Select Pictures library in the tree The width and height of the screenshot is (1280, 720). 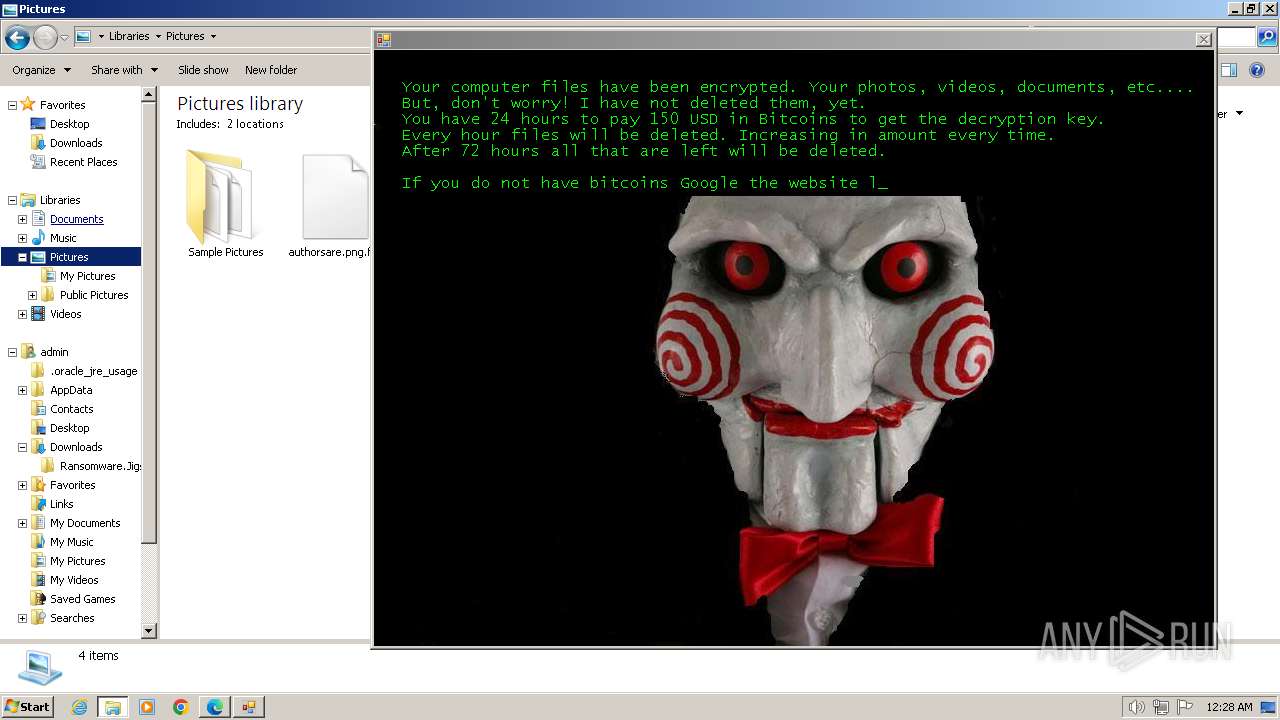click(x=69, y=257)
